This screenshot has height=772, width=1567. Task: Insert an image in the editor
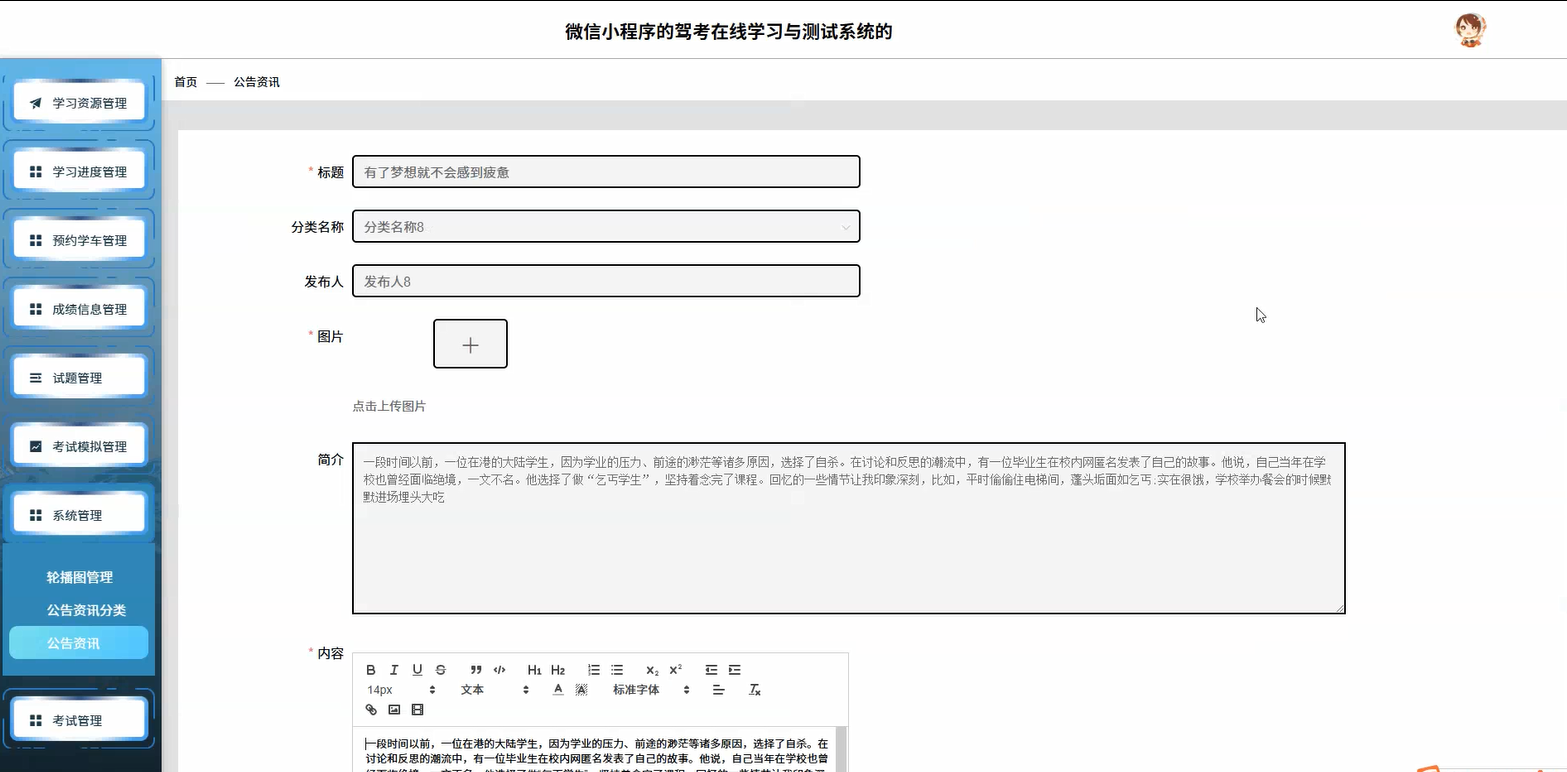394,710
